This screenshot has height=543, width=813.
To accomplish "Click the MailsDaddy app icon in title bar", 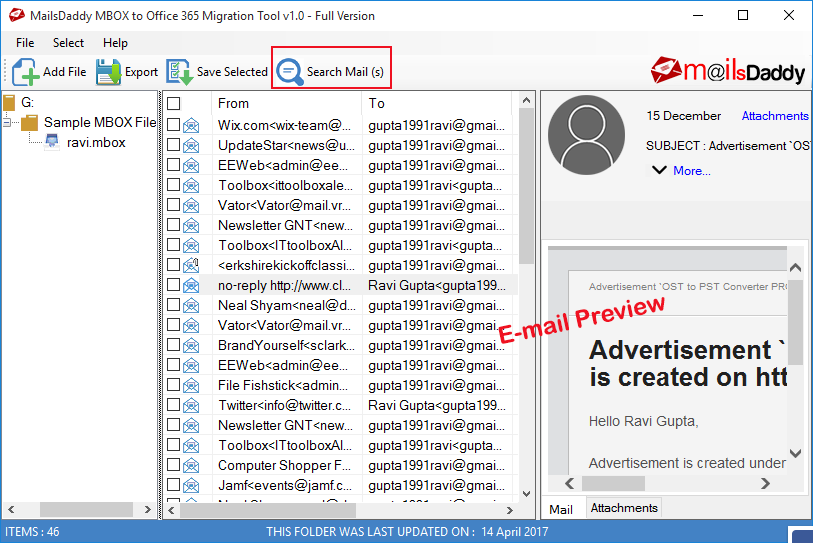I will point(17,15).
